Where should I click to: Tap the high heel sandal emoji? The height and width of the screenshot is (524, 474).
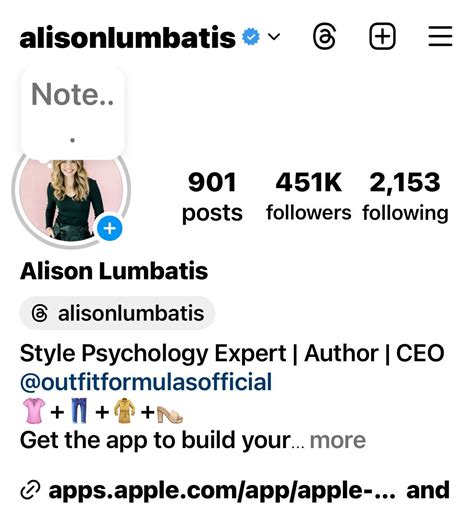[x=170, y=412]
